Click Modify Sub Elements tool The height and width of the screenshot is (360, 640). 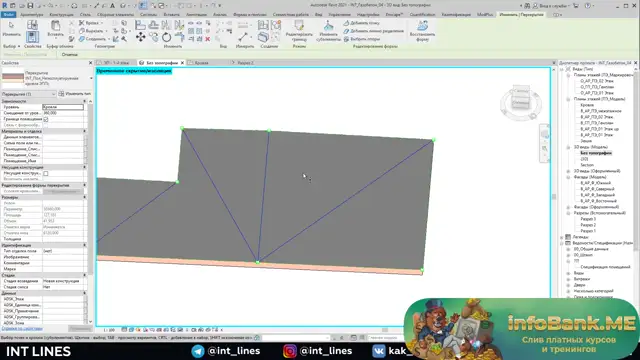(328, 31)
